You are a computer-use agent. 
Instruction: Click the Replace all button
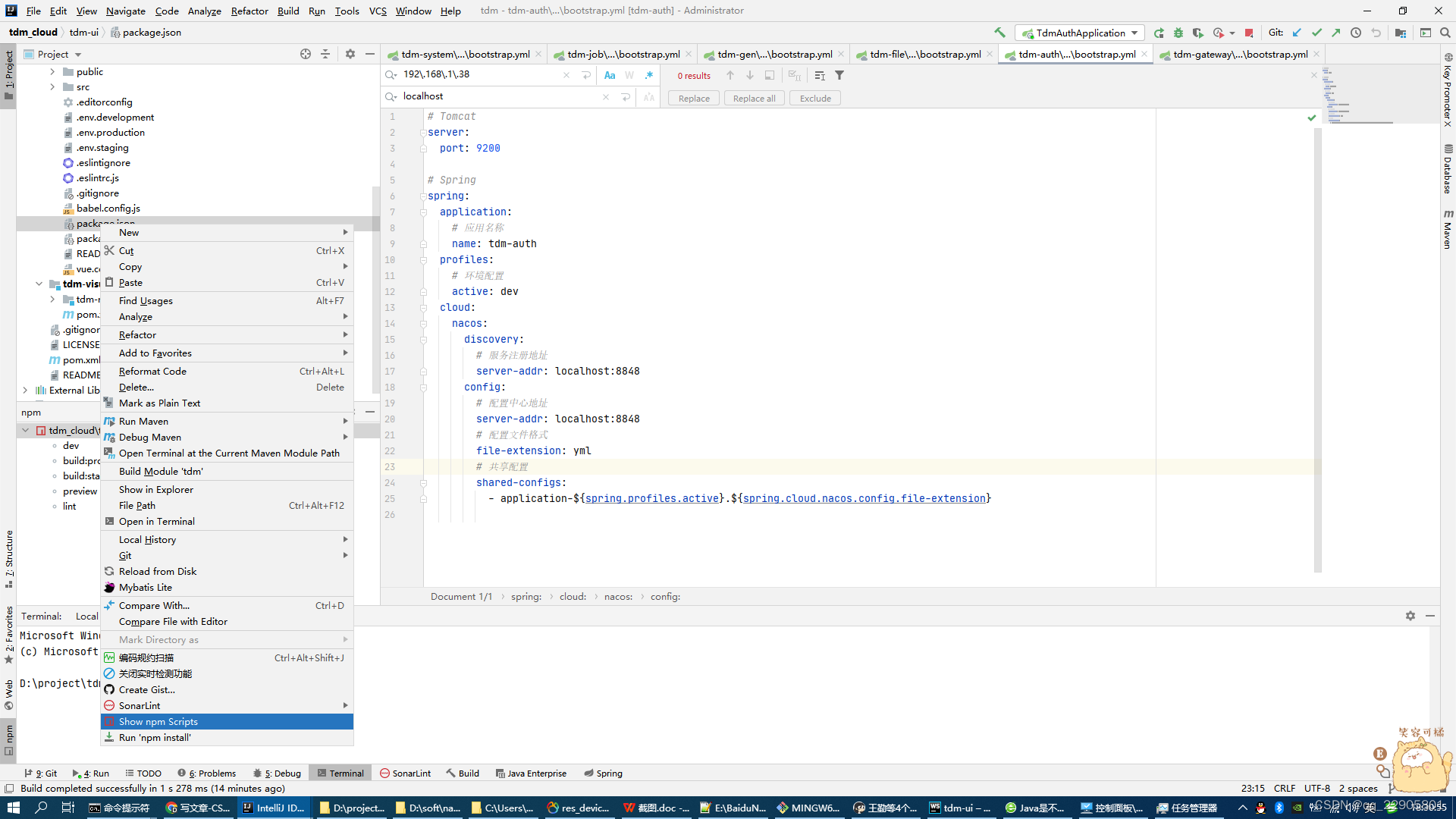tap(754, 98)
